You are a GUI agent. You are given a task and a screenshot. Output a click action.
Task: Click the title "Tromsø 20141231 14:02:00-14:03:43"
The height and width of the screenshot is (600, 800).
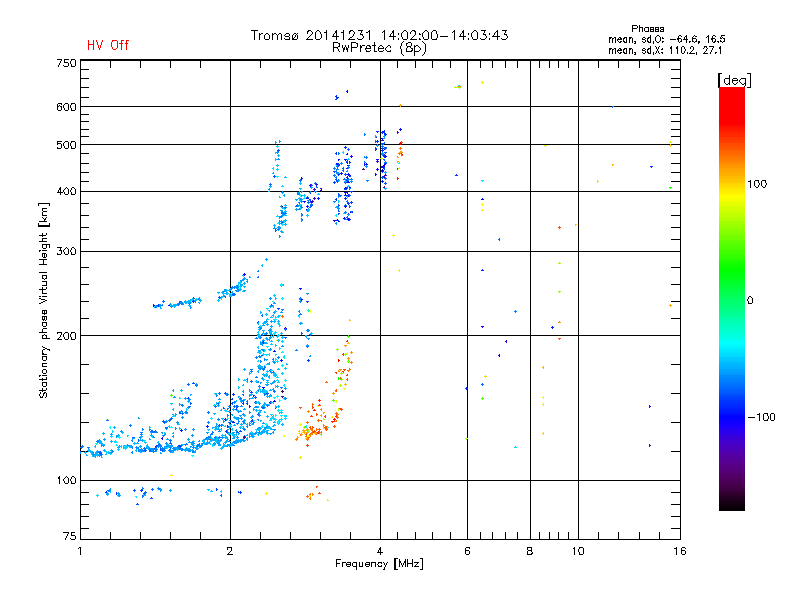coord(379,35)
